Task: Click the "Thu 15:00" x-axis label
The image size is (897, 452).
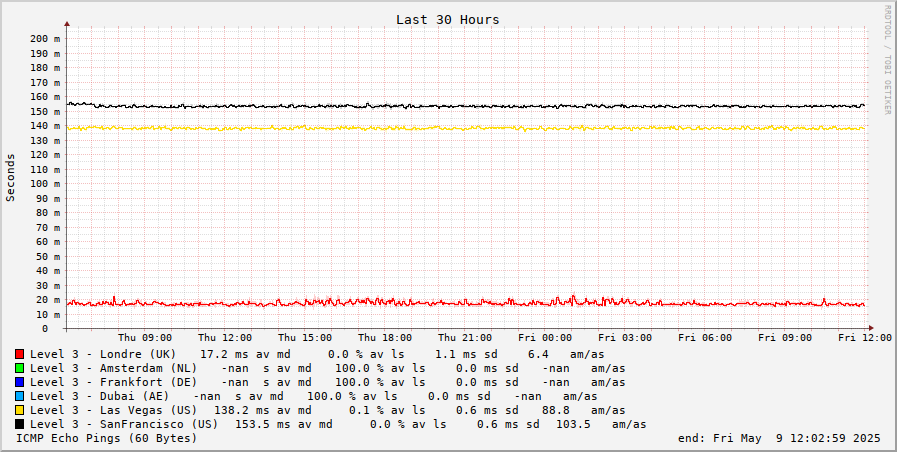Action: pos(305,338)
